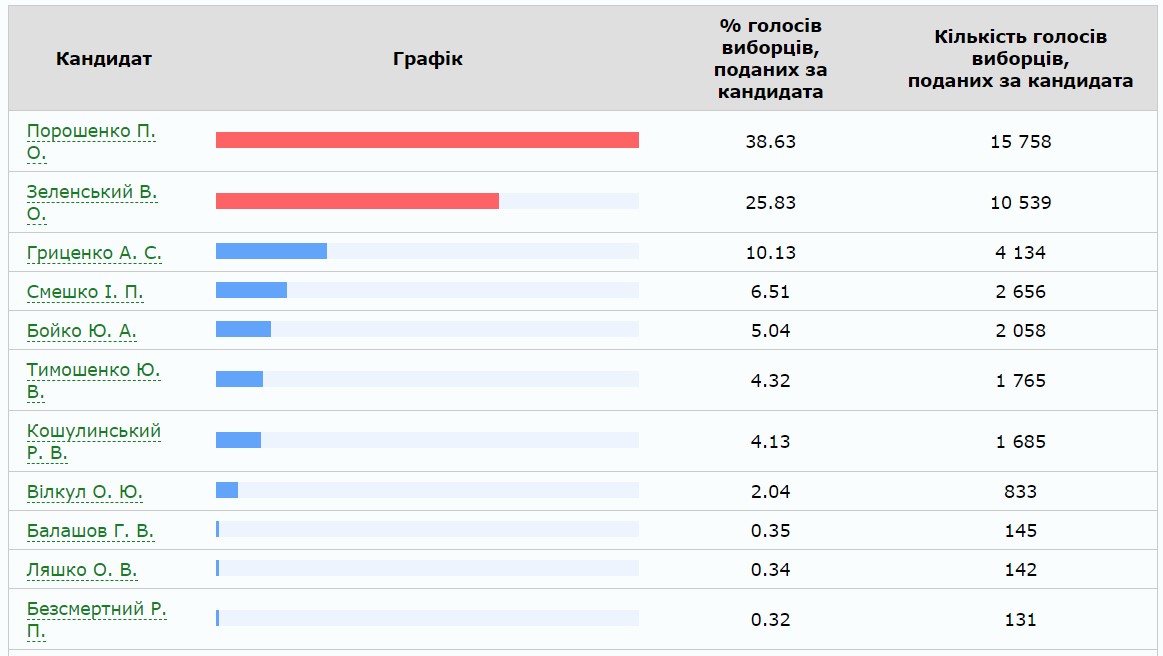Click the Кандидат column header
This screenshot has height=656, width=1163.
(104, 58)
